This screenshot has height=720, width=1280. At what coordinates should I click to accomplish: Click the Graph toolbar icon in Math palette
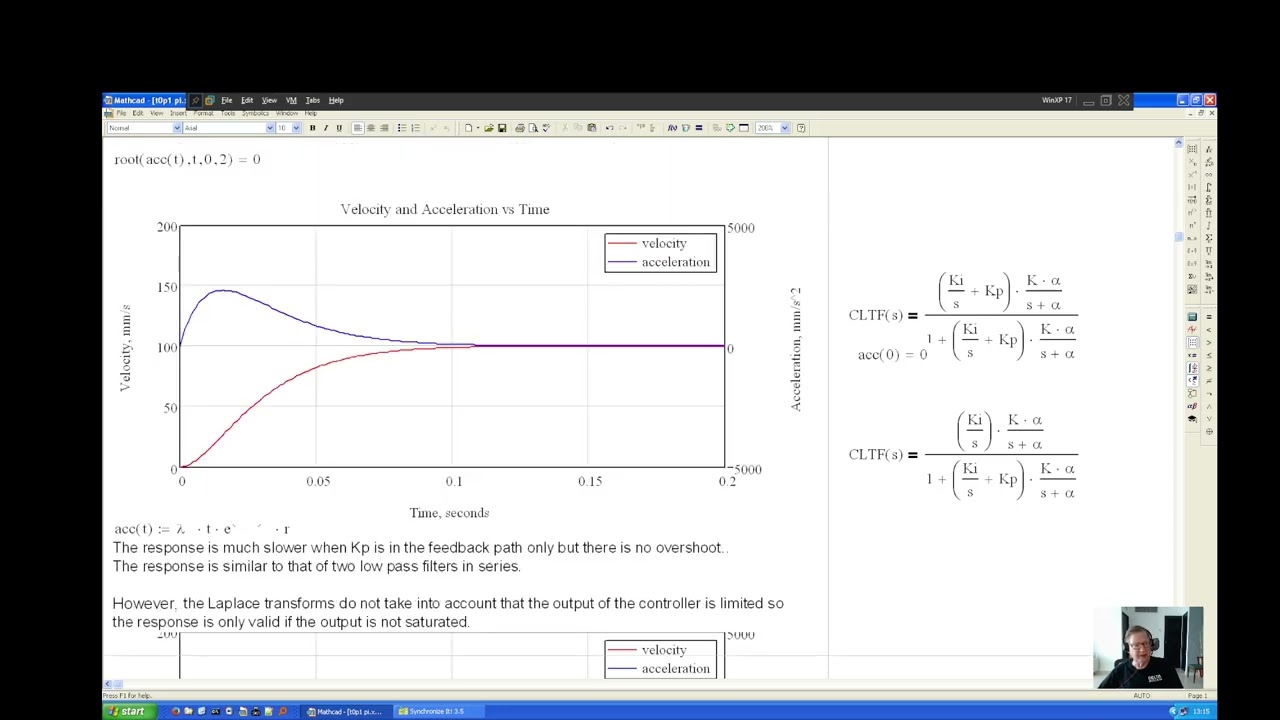tap(1192, 329)
